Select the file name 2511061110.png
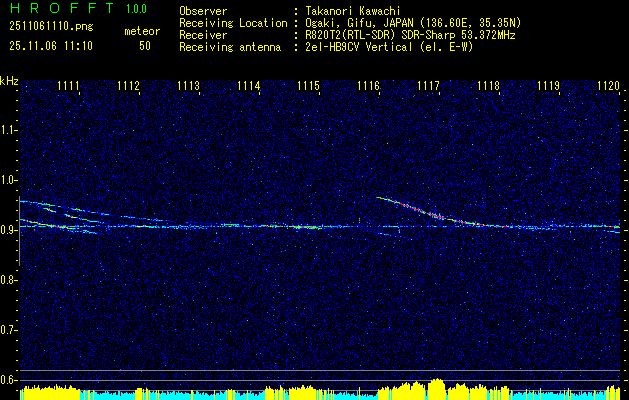629x400 pixels. (51, 26)
